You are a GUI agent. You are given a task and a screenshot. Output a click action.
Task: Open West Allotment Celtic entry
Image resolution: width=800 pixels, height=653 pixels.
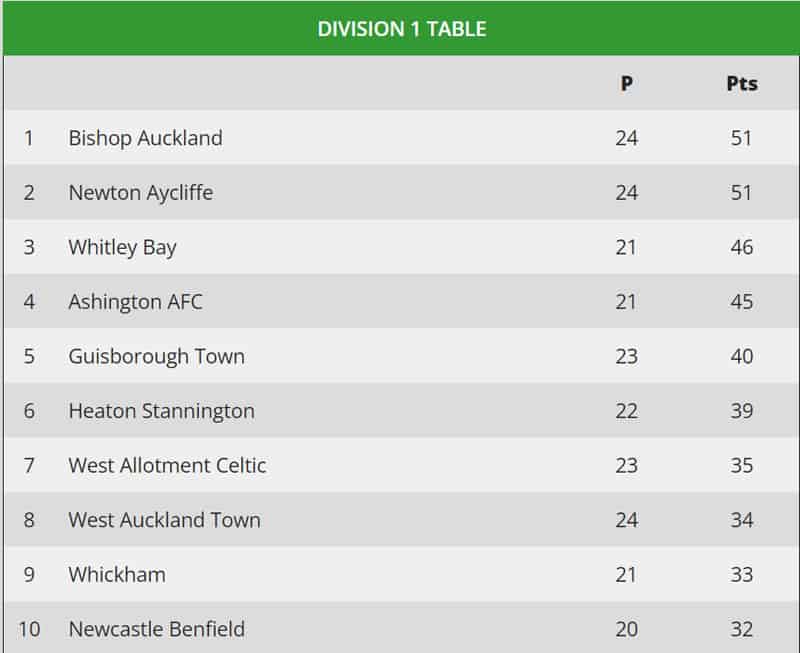[x=167, y=465]
